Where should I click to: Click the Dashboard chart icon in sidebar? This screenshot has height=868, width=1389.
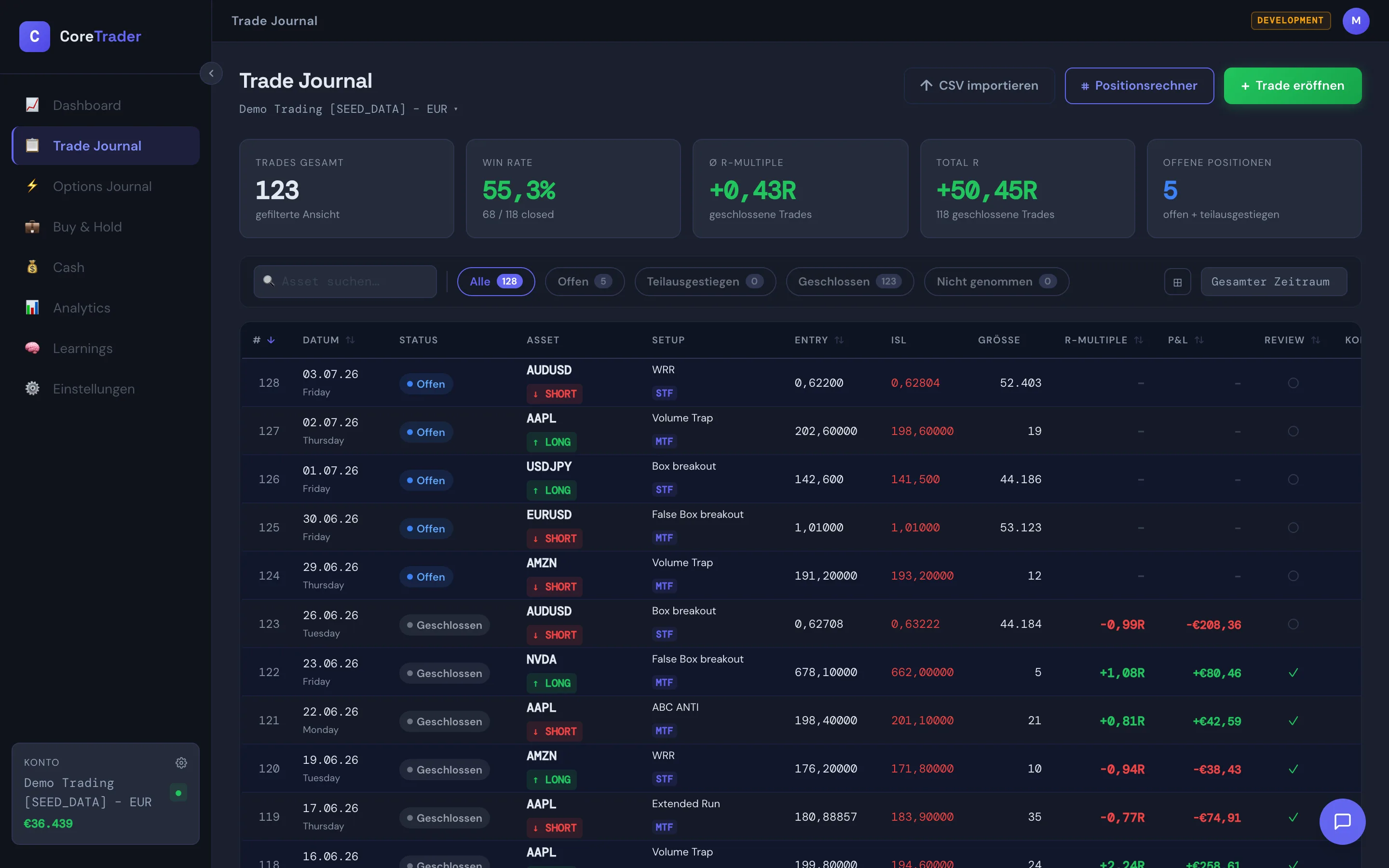point(32,105)
